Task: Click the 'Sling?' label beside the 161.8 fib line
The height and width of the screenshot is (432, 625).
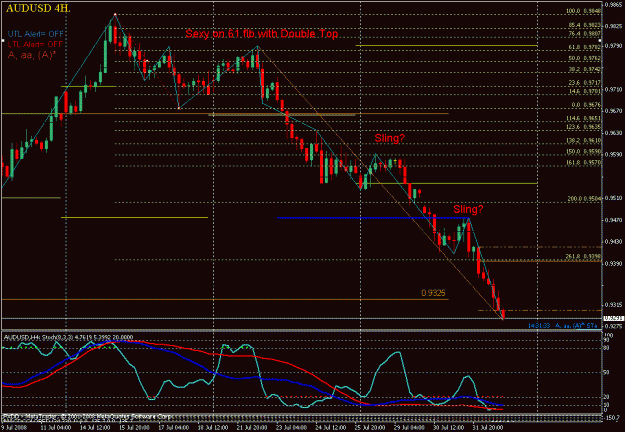Action: point(389,138)
